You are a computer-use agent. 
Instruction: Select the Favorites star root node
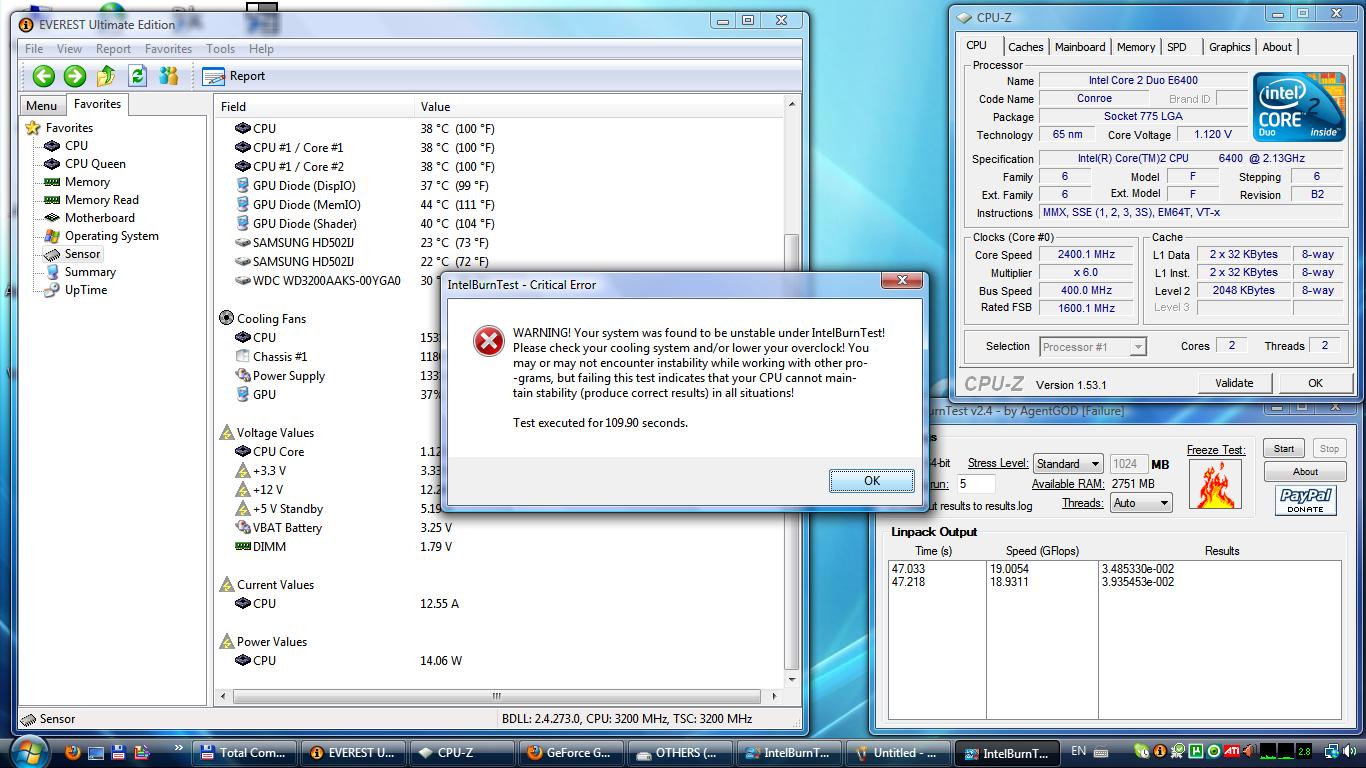(x=60, y=128)
